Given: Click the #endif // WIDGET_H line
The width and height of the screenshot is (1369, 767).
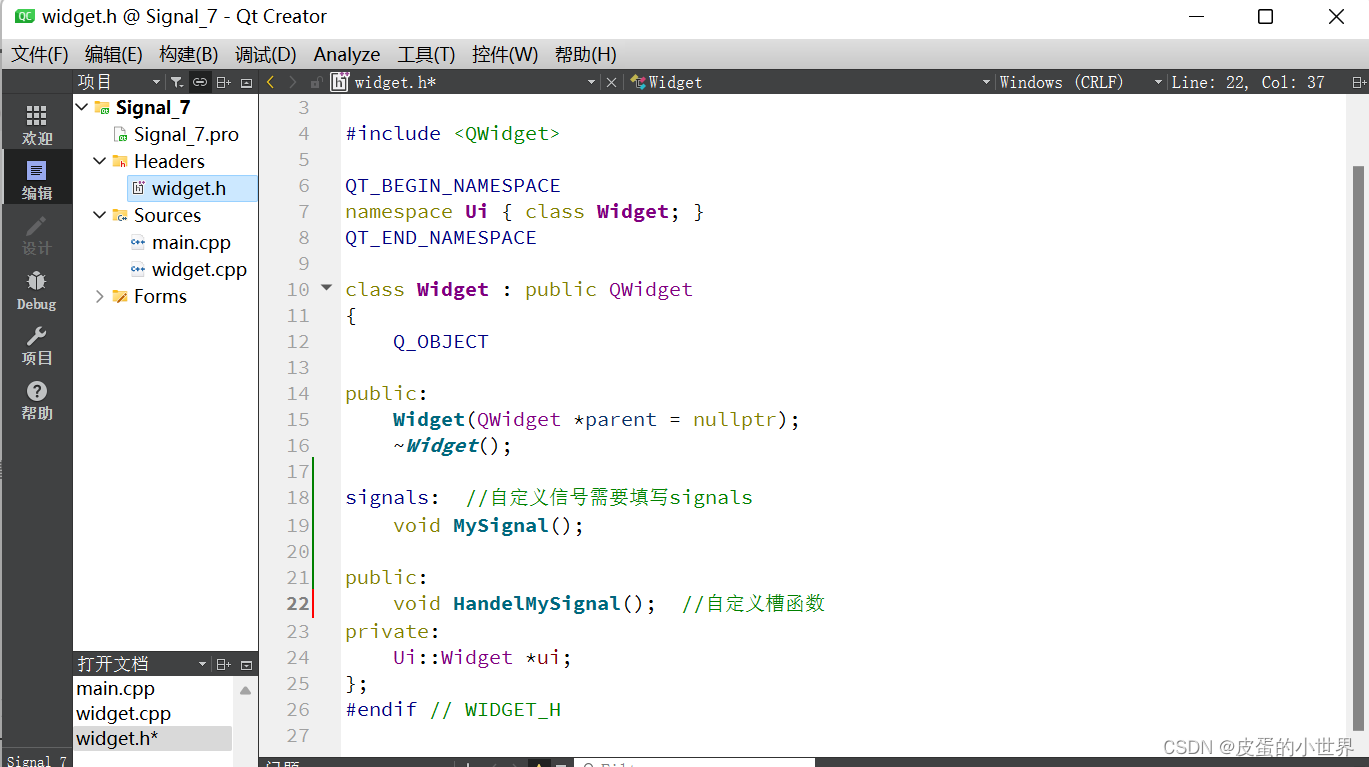Looking at the screenshot, I should pos(453,709).
